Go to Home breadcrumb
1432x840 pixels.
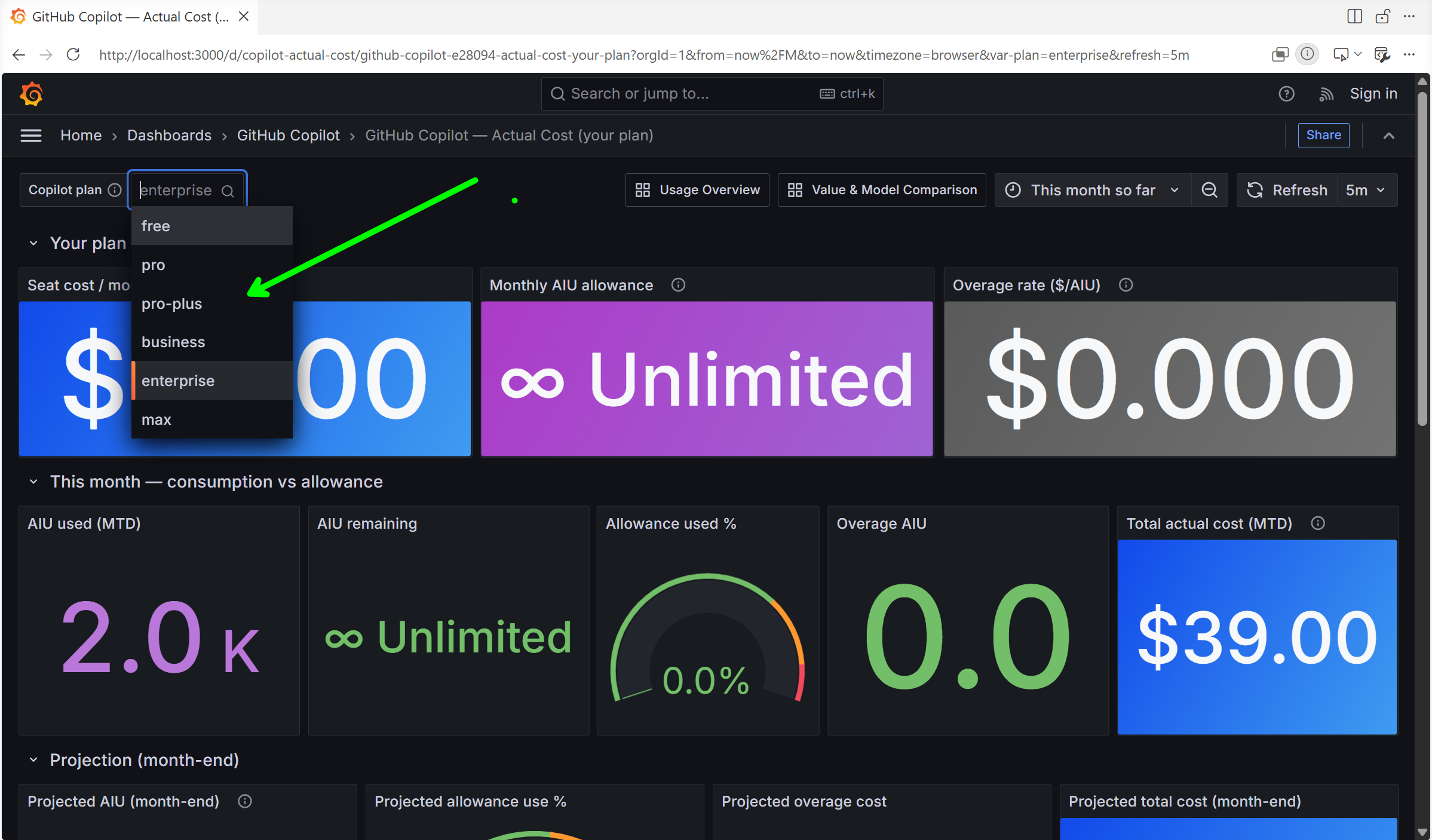pos(81,136)
